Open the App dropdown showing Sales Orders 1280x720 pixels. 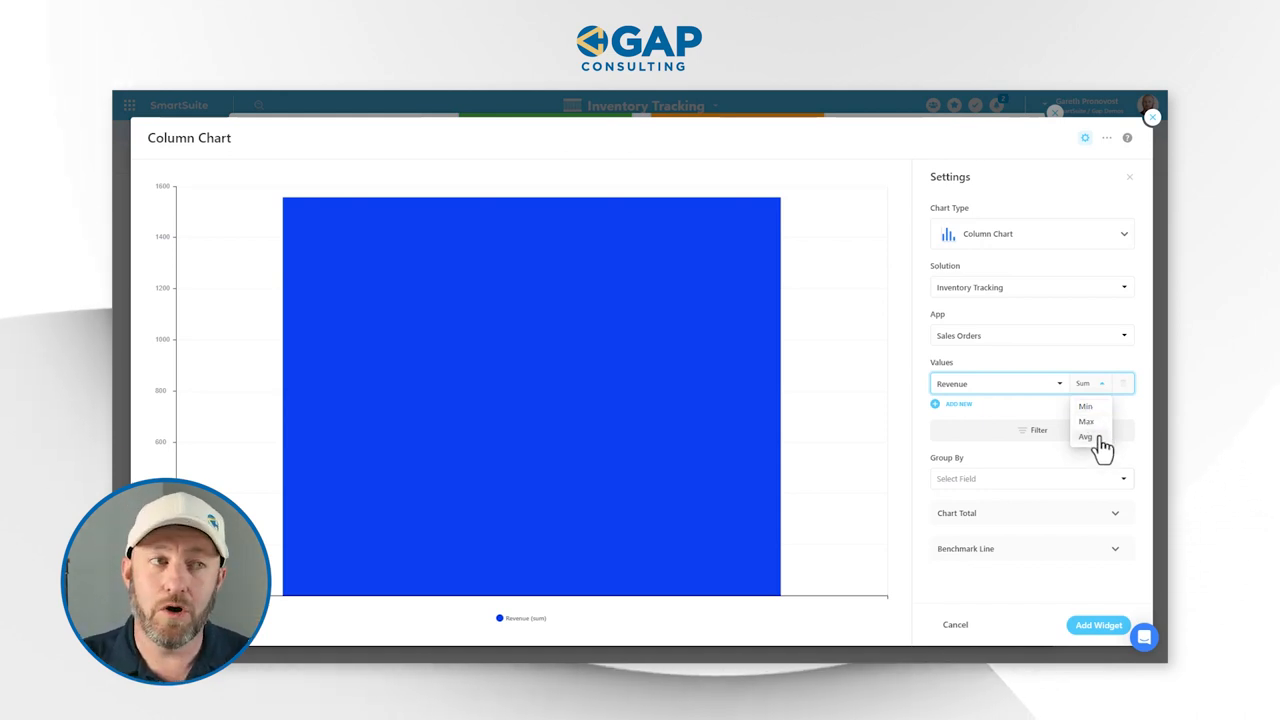[1032, 335]
